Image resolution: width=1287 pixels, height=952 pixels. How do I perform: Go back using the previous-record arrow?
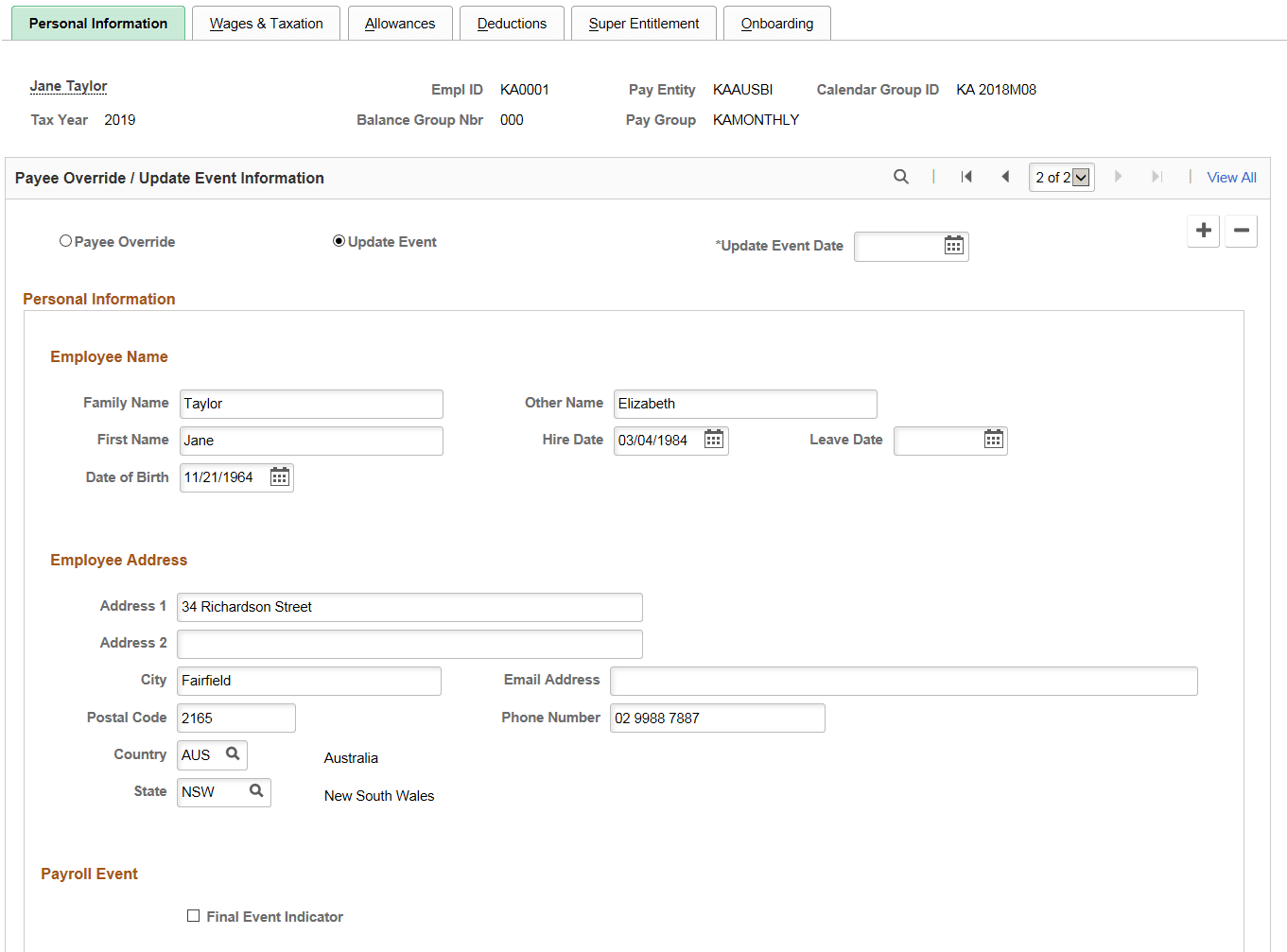[x=1005, y=176]
